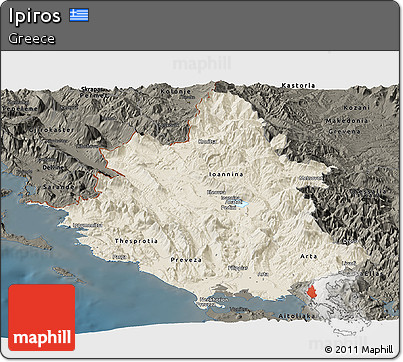Click the red highlighted region in the Greece locator map
The height and width of the screenshot is (362, 403).
[312, 292]
